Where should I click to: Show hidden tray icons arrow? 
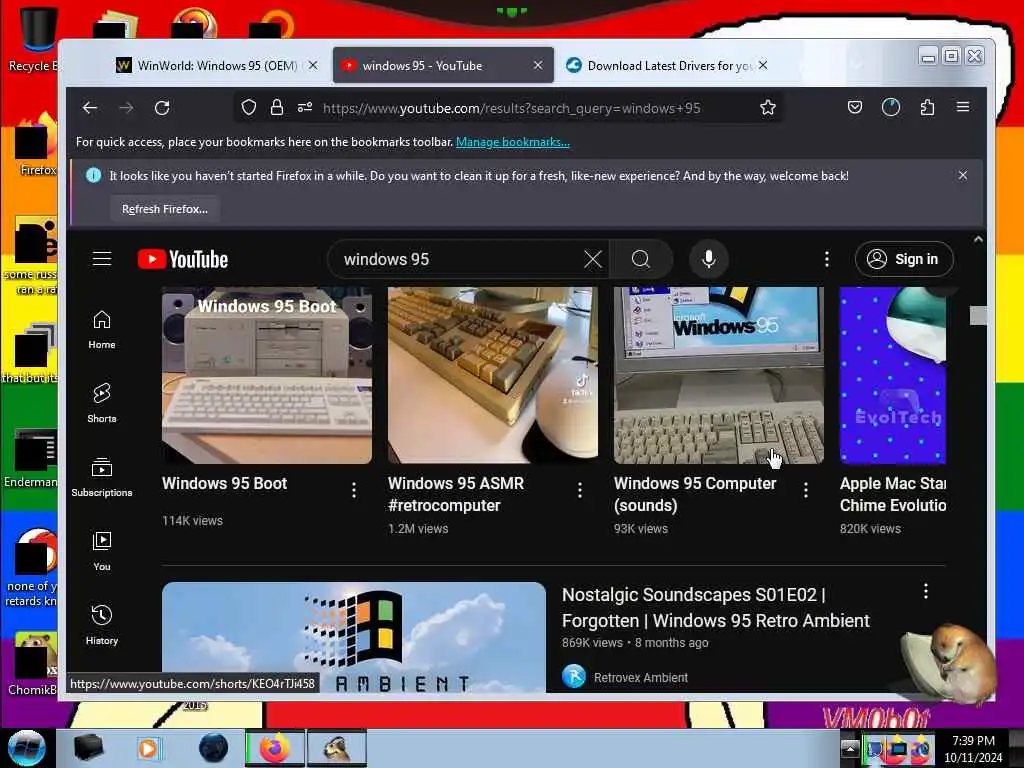coord(850,749)
